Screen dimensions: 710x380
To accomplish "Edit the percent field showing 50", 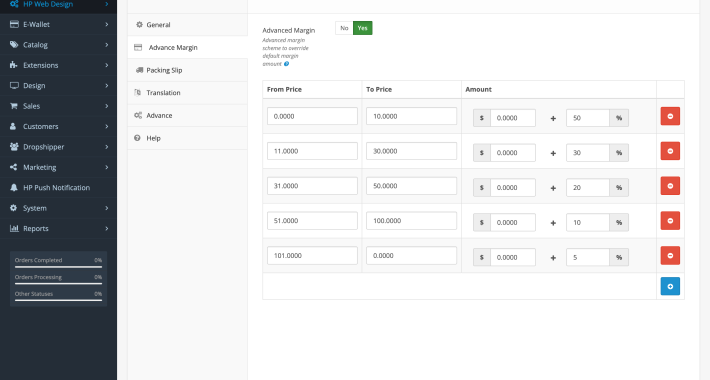I will 588,118.
